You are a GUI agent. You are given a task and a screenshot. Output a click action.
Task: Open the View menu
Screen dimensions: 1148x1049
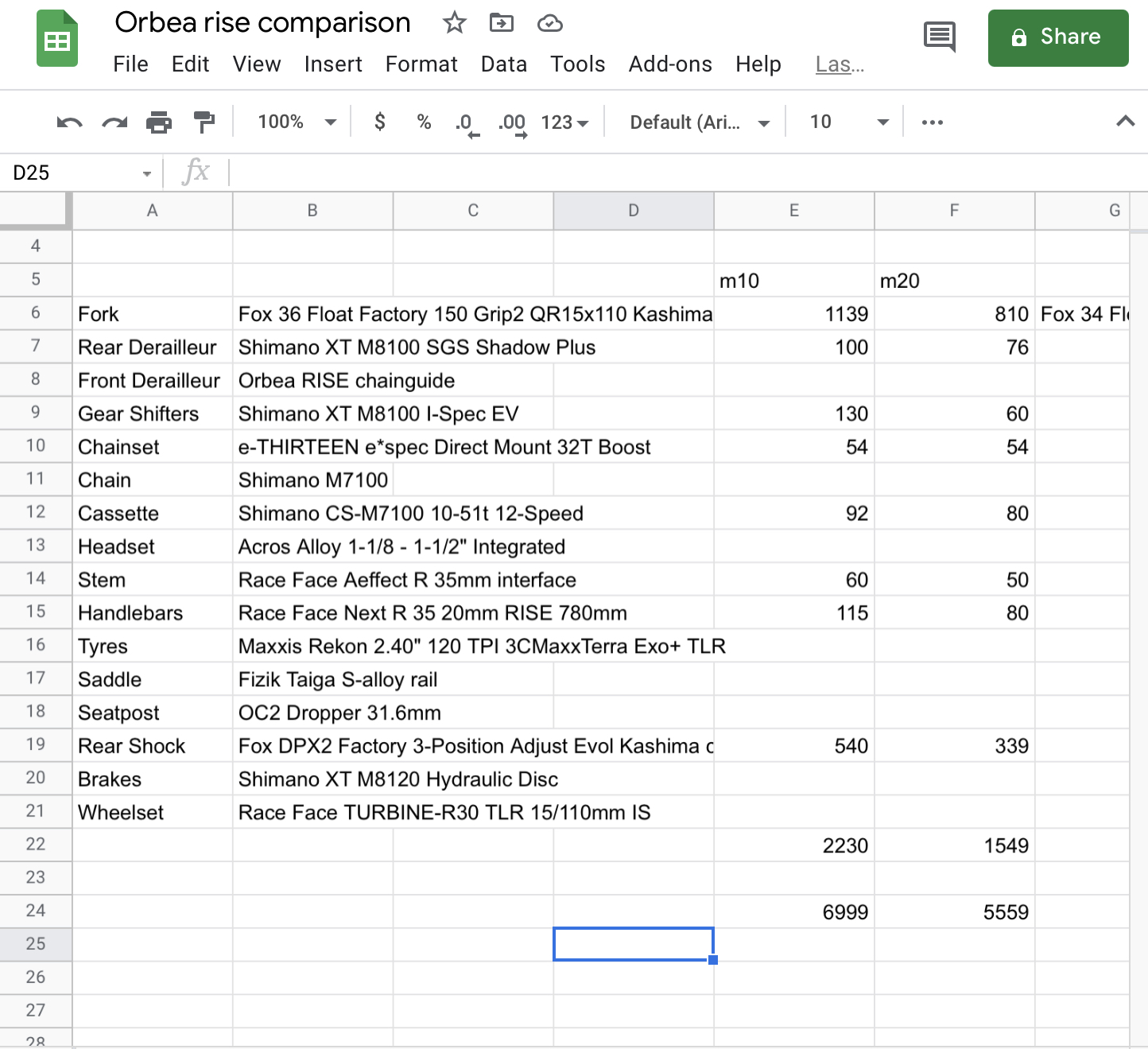(257, 64)
